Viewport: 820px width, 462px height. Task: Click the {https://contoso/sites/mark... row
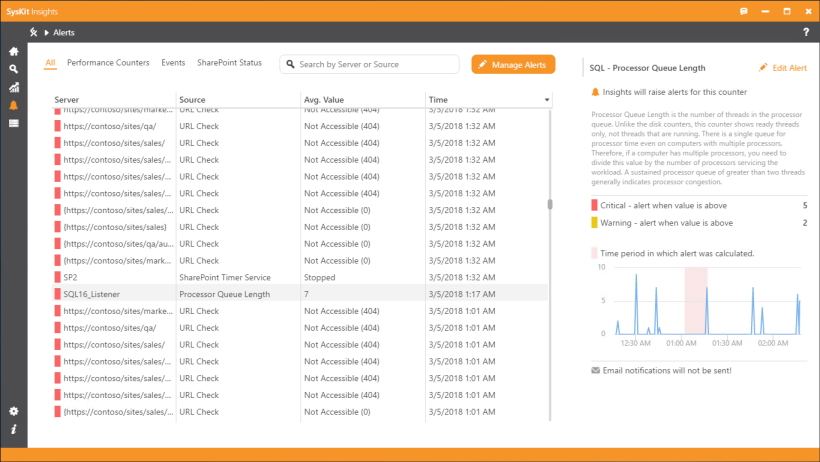pyautogui.click(x=300, y=261)
